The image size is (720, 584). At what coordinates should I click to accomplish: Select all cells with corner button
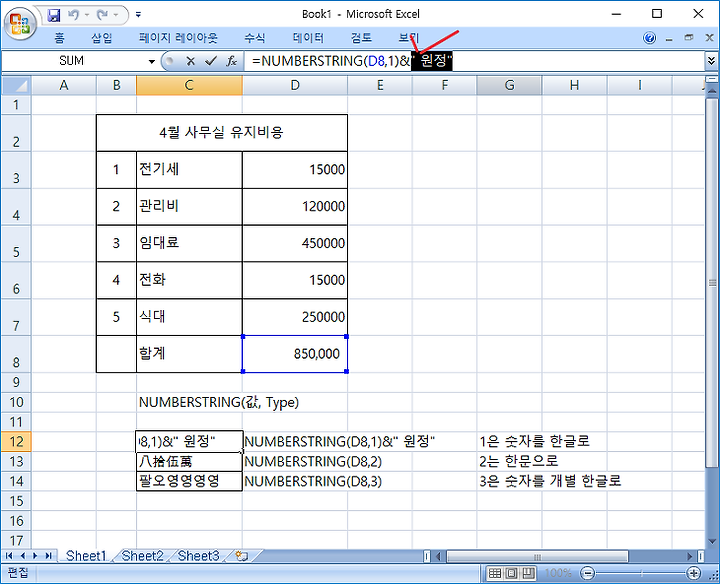click(x=17, y=85)
